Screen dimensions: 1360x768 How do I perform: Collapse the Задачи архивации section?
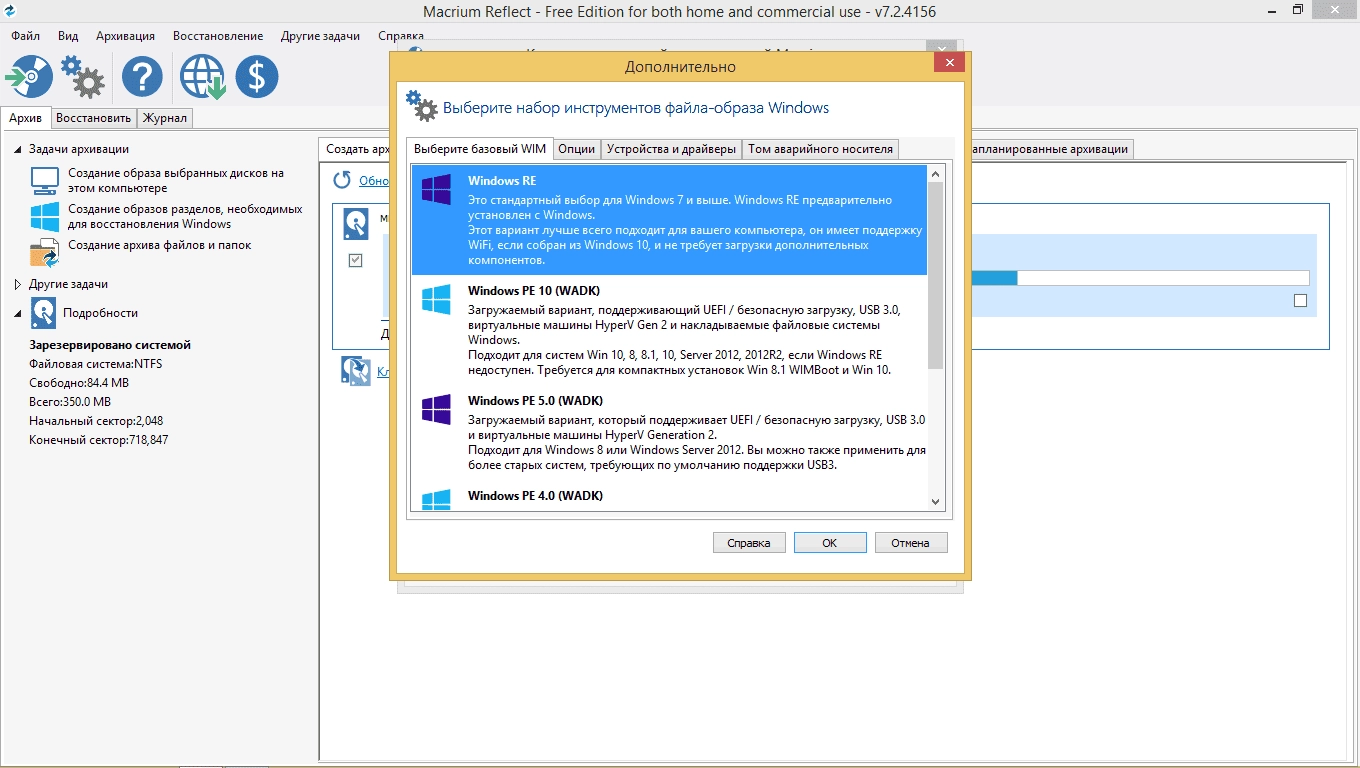pos(18,149)
